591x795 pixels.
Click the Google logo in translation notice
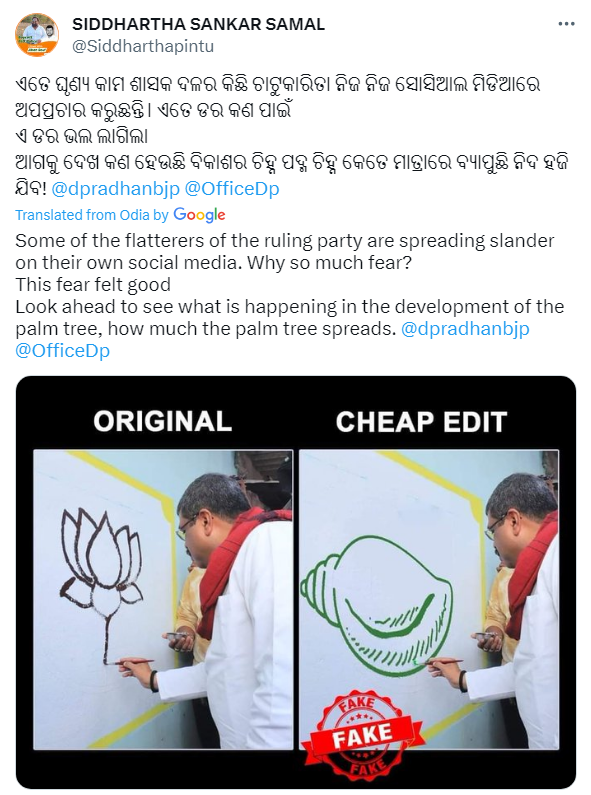(199, 215)
